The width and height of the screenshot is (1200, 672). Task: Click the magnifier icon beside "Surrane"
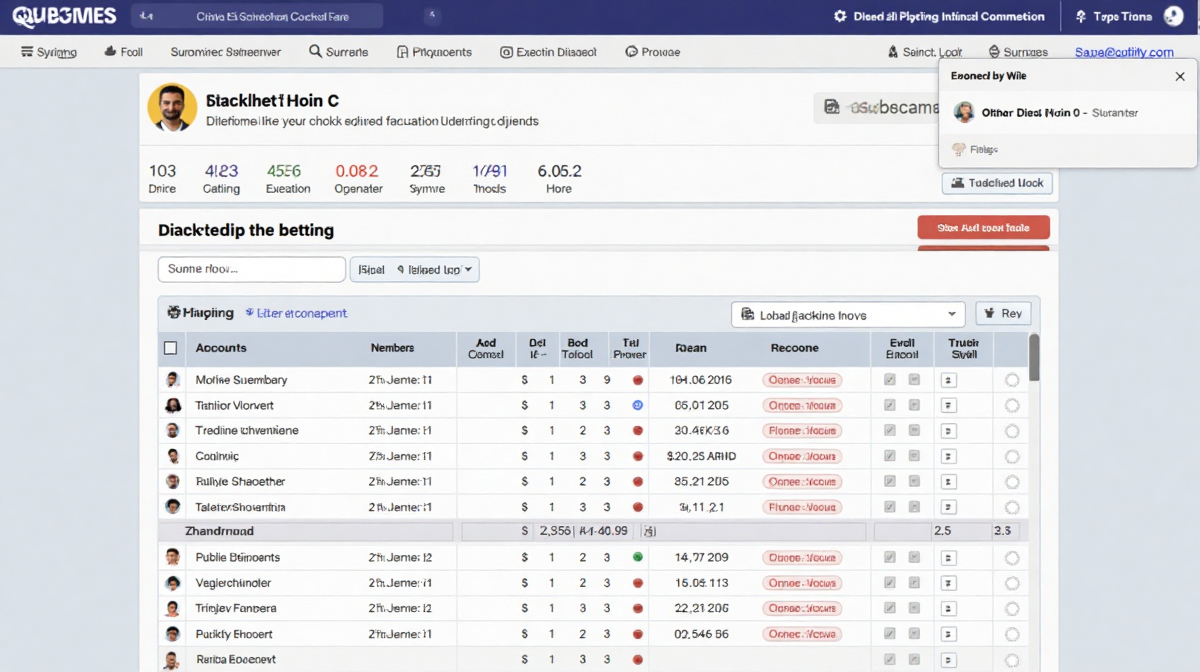(315, 52)
